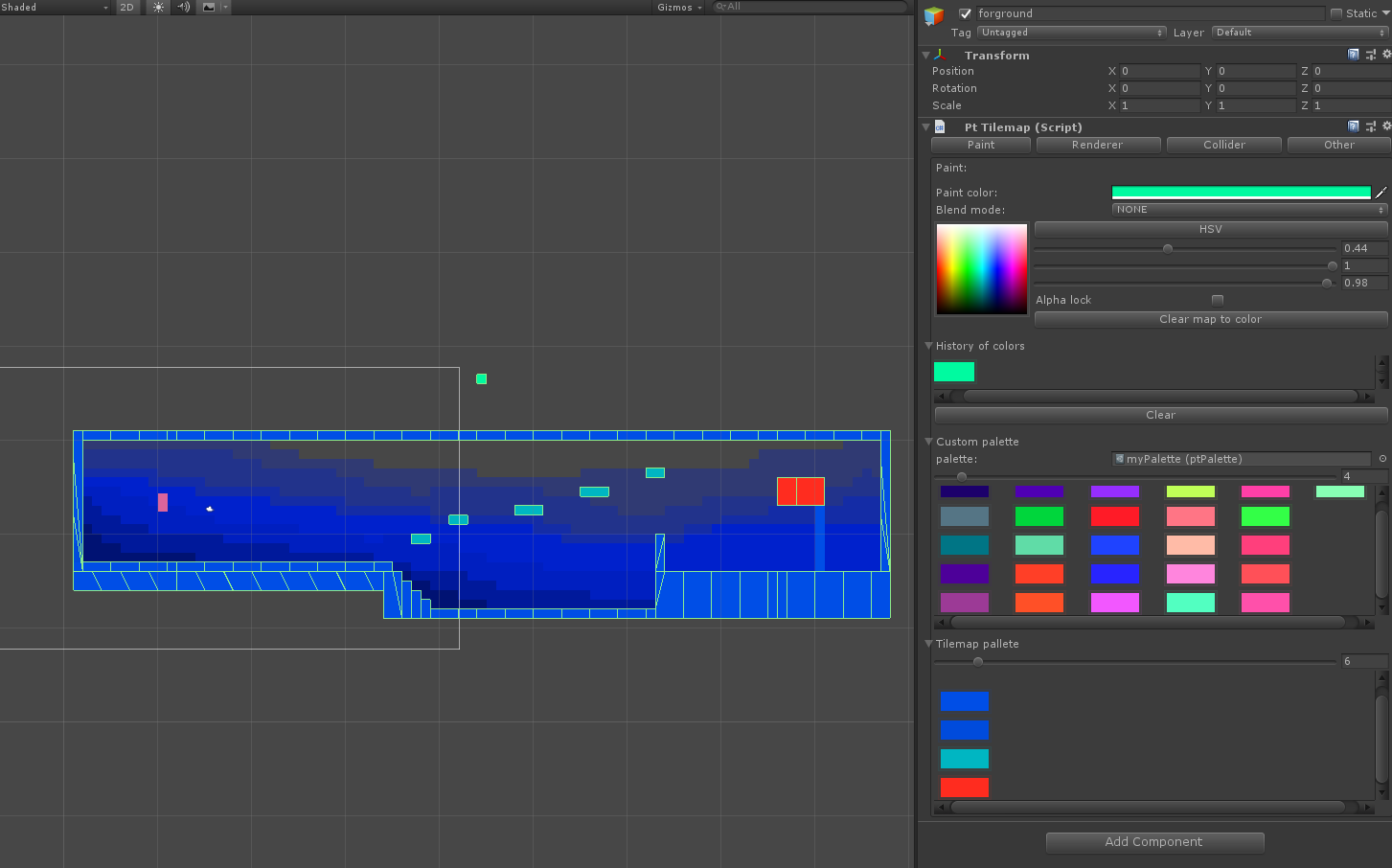Click the scene effects image icon
Image resolution: width=1392 pixels, height=868 pixels.
209,7
